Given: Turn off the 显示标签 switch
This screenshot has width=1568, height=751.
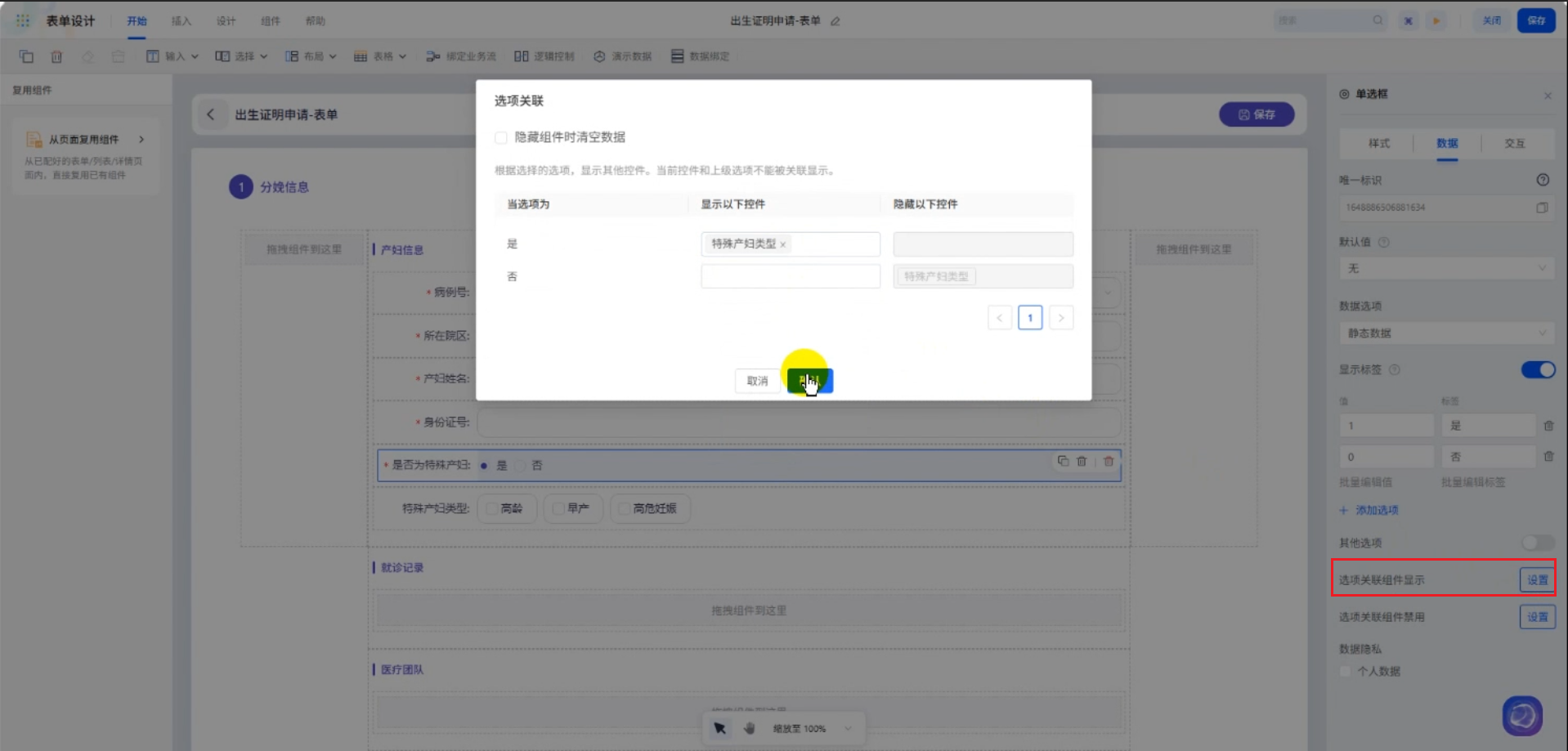Looking at the screenshot, I should 1537,370.
